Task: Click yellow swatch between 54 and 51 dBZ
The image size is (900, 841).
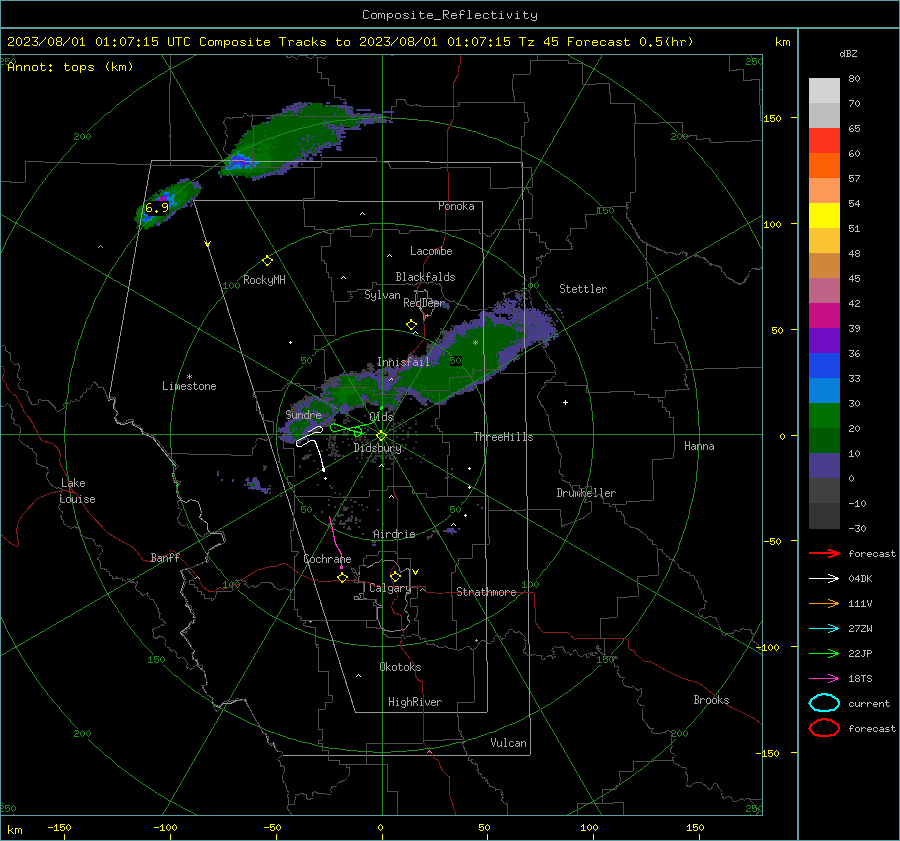Action: pyautogui.click(x=824, y=216)
